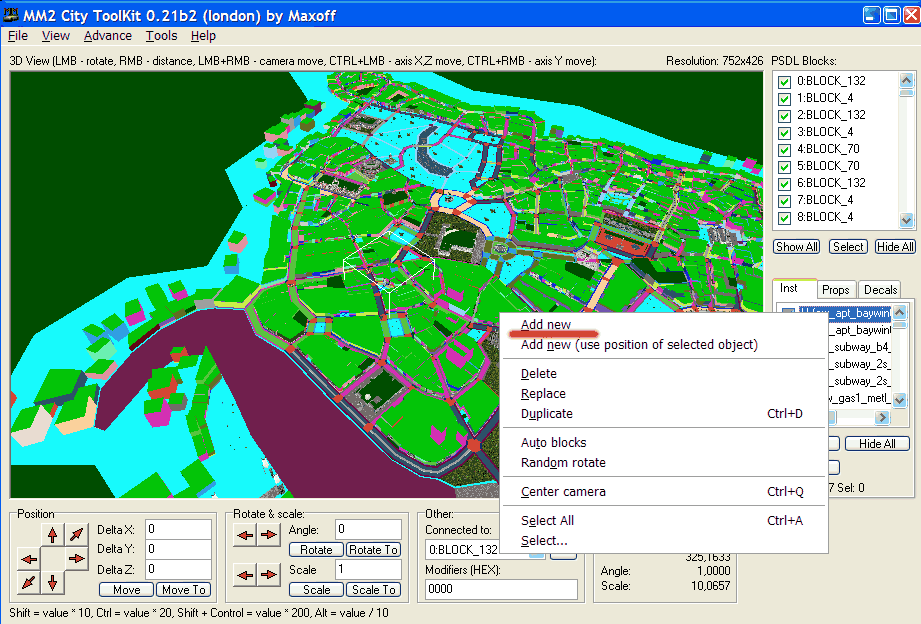This screenshot has height=624, width=921.
Task: Click the right arrow beside Scale
Action: (268, 575)
